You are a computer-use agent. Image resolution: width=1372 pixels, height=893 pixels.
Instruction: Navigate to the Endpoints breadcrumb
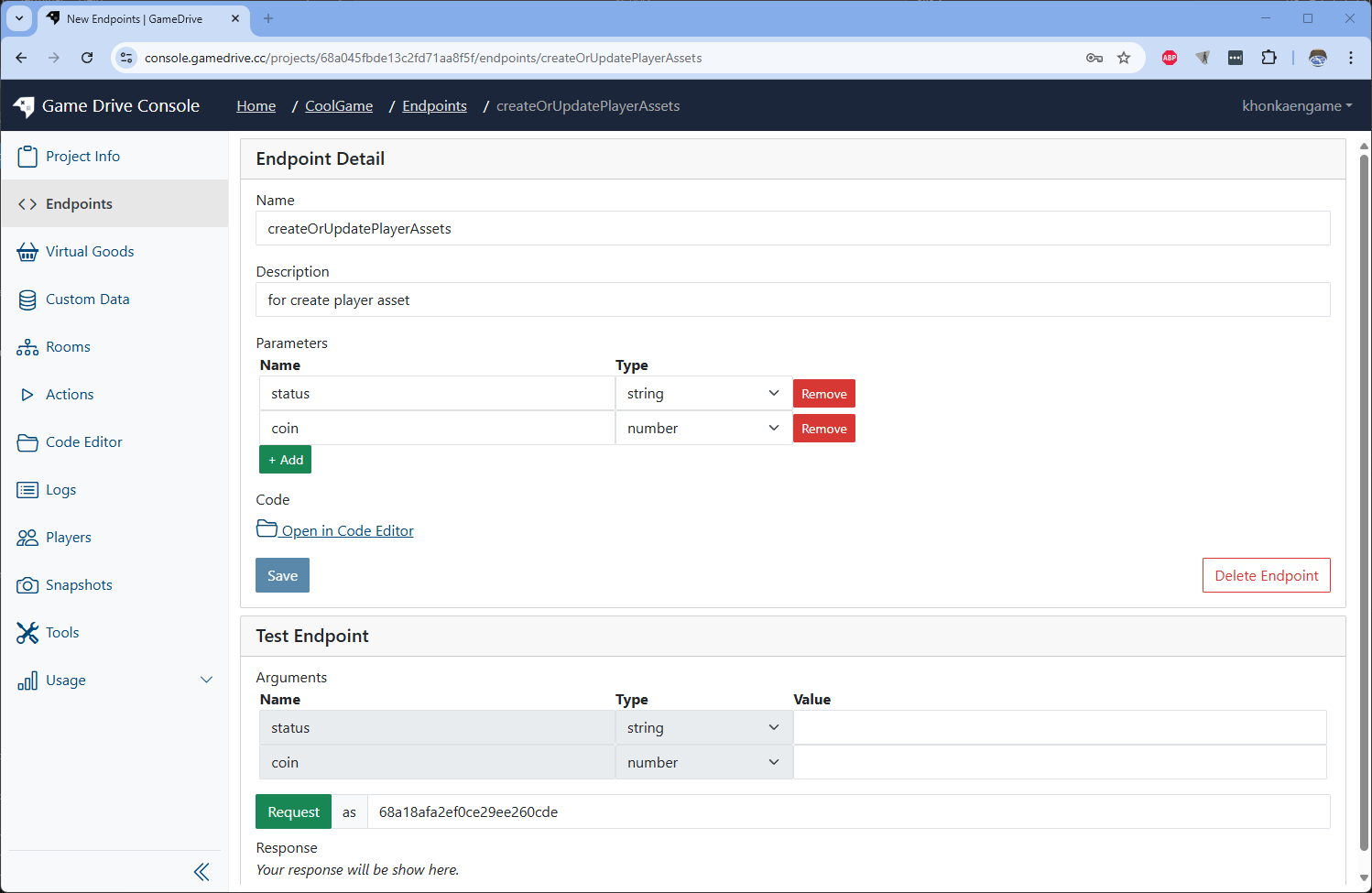click(434, 105)
